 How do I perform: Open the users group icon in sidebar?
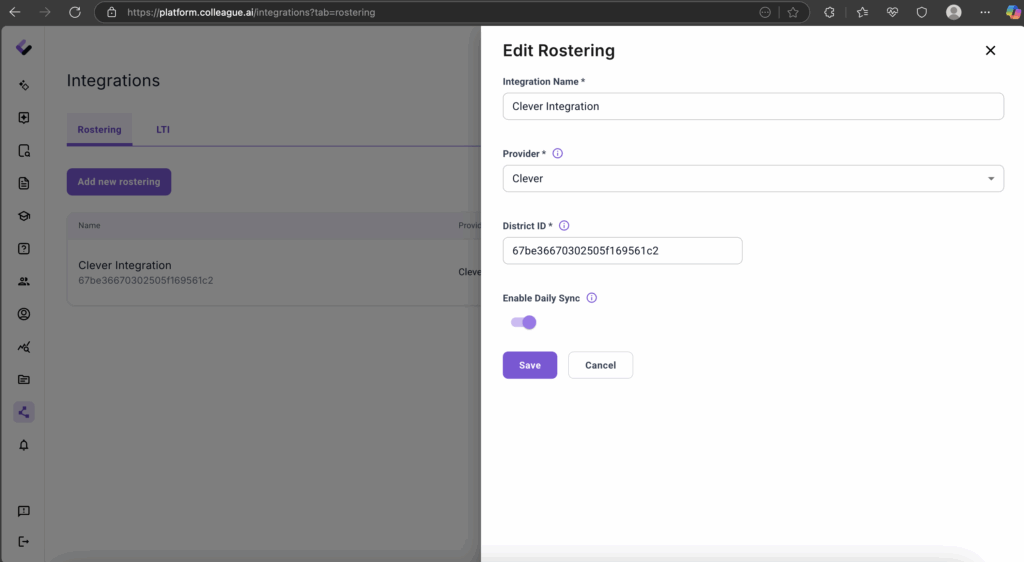[x=24, y=282]
